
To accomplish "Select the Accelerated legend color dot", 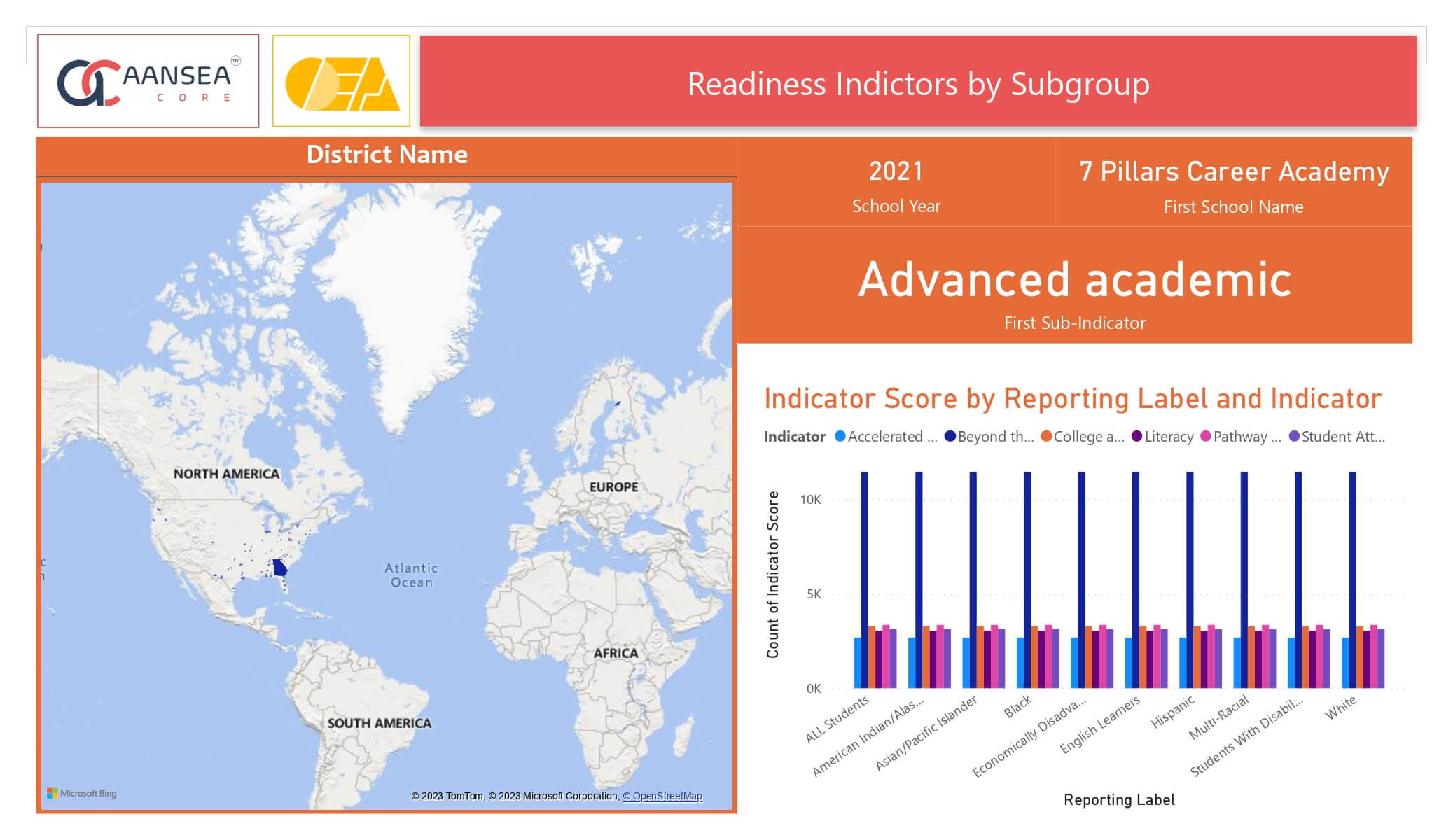I will [x=840, y=436].
